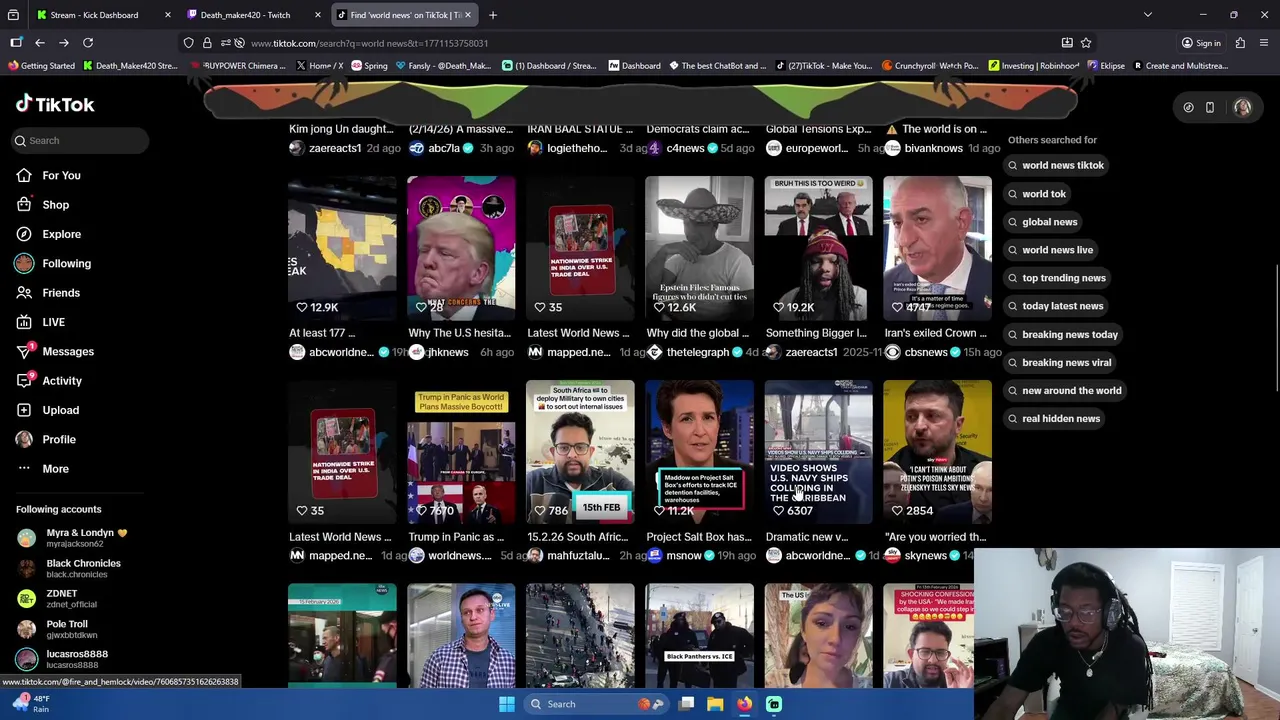Open the thetelegraph channel link
Screen dimensions: 1280x720
[698, 352]
